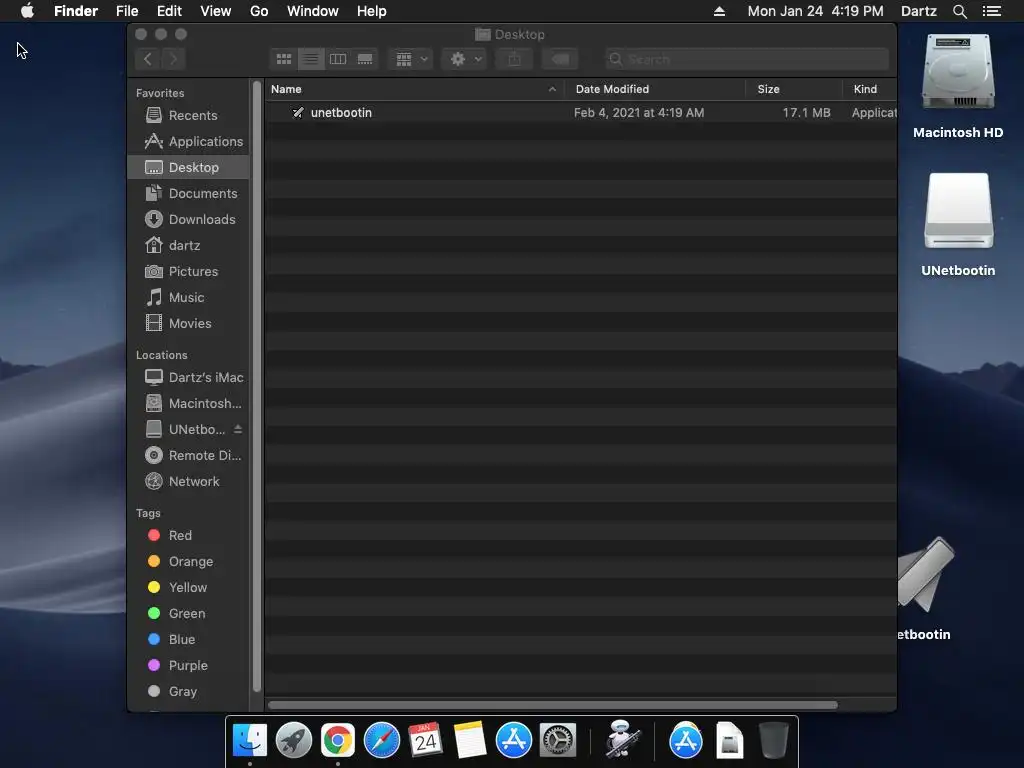
Task: Go forward with the right arrow button
Action: coord(174,59)
